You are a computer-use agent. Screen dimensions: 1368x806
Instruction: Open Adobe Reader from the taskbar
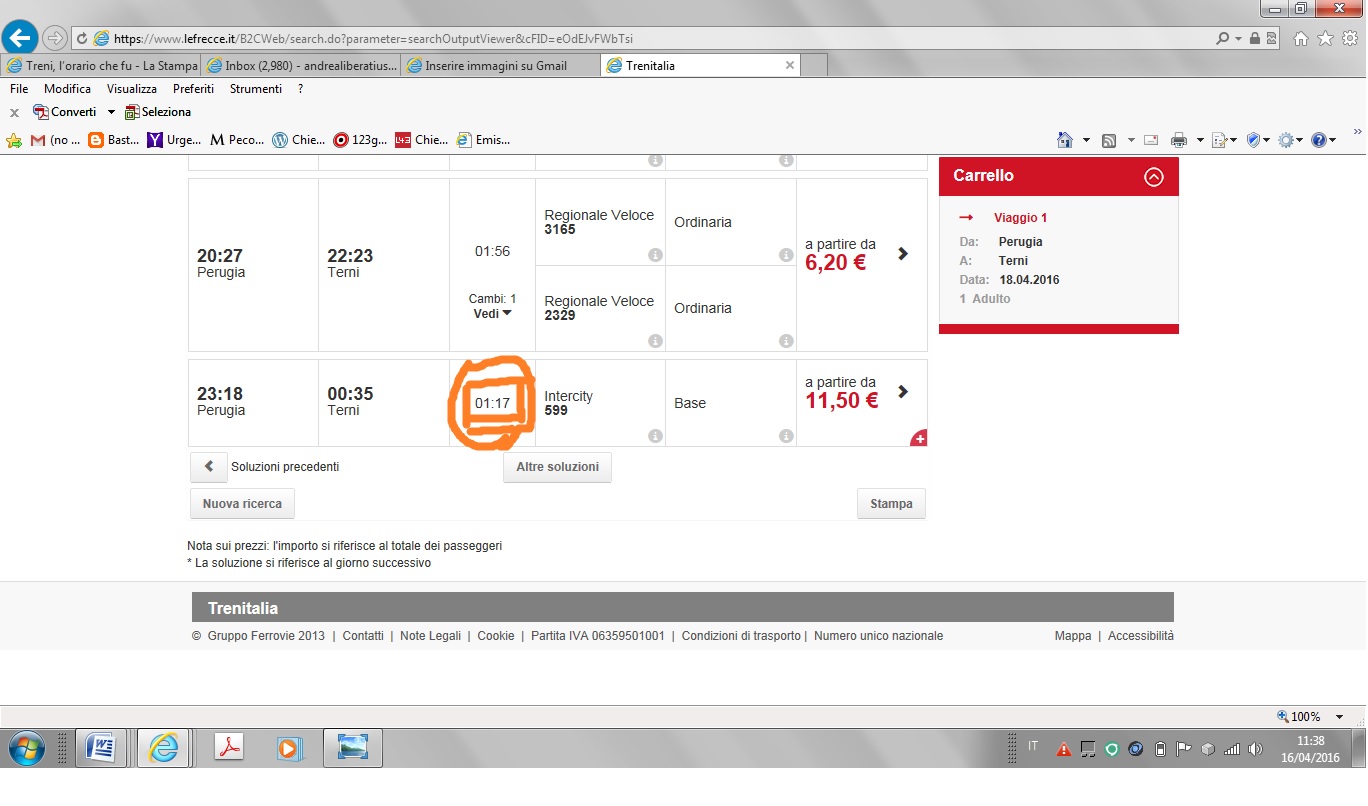[229, 748]
